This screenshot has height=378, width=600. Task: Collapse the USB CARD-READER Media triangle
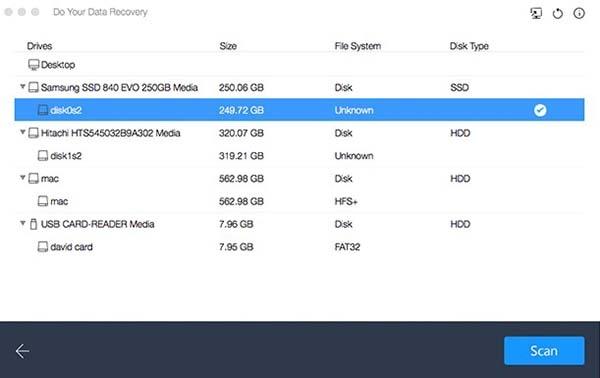tap(23, 223)
